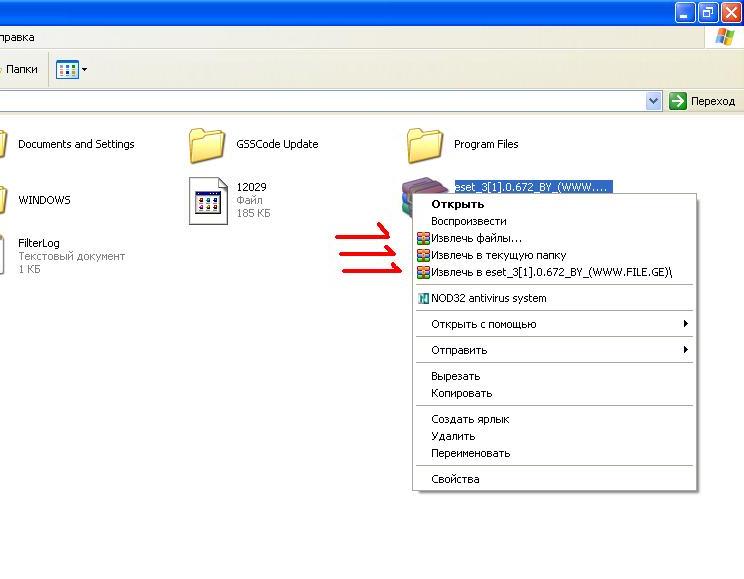Screen dimensions: 744x579
Task: Click the address bar input field
Action: 323,101
